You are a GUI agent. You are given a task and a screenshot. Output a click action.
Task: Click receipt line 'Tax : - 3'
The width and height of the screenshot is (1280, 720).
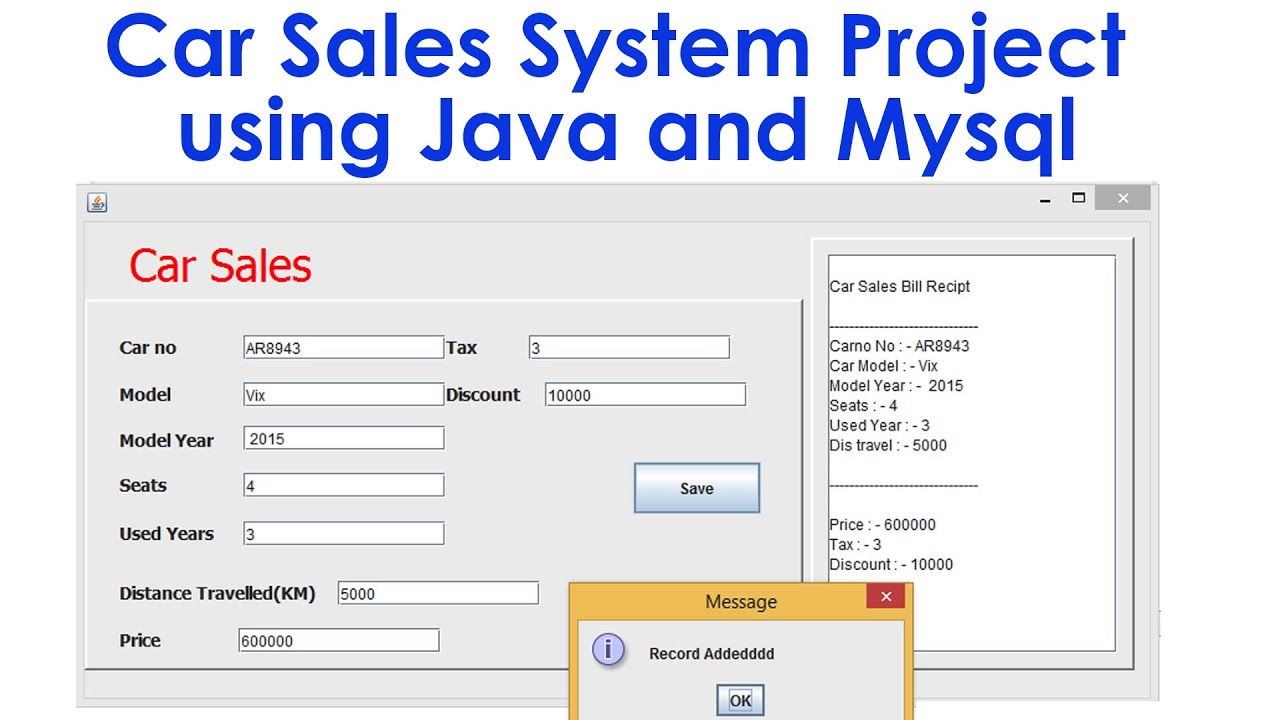coord(855,545)
